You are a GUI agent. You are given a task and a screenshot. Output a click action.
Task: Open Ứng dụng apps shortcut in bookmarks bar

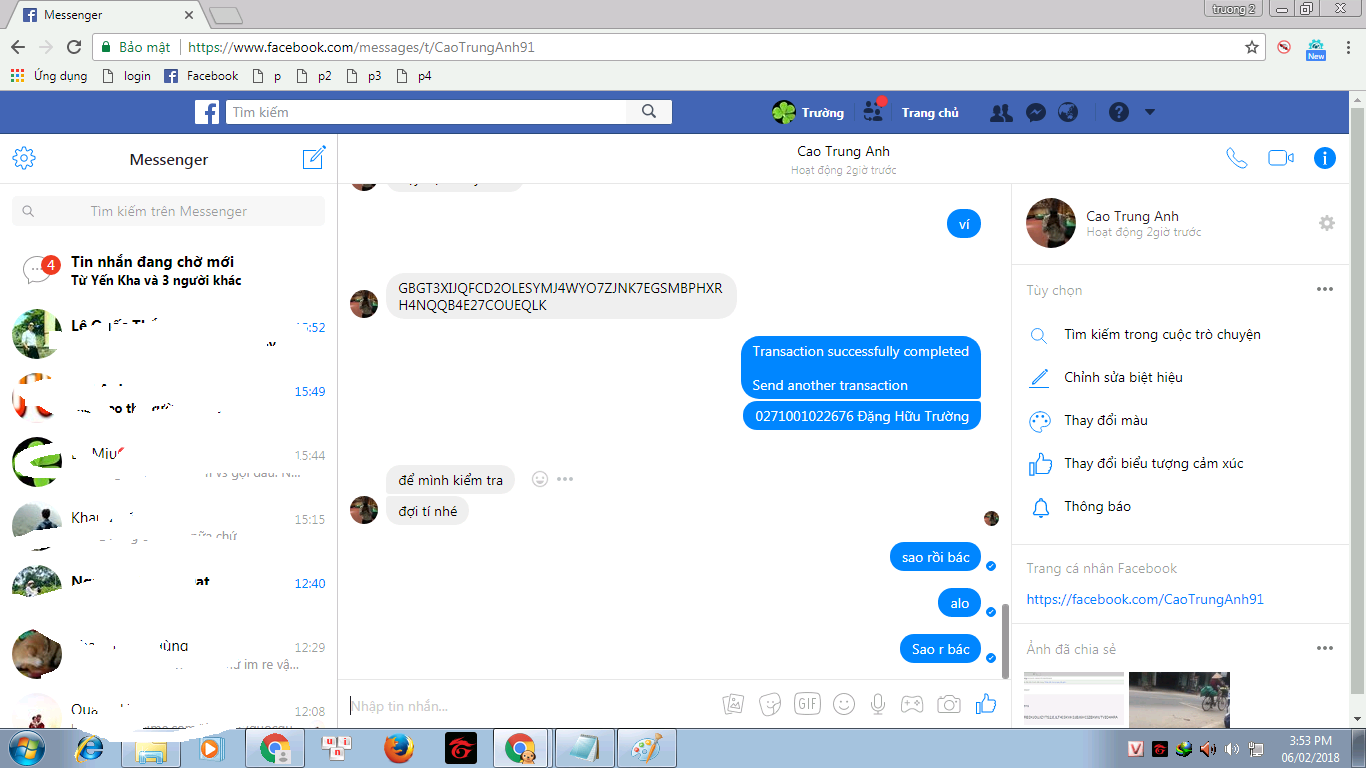[49, 76]
